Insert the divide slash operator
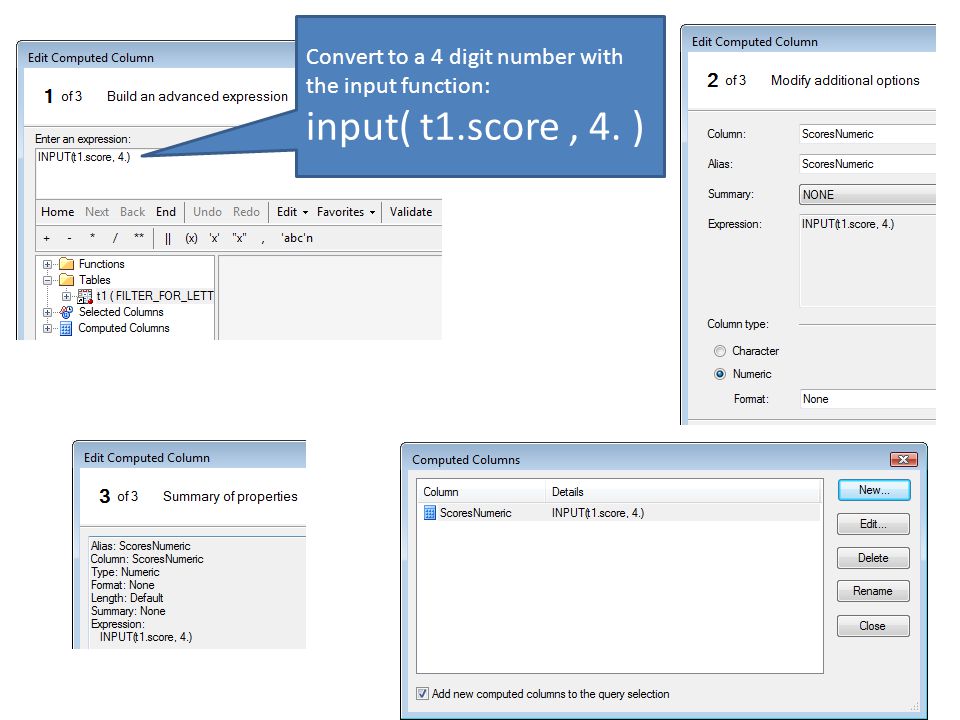This screenshot has height=720, width=960. [114, 238]
